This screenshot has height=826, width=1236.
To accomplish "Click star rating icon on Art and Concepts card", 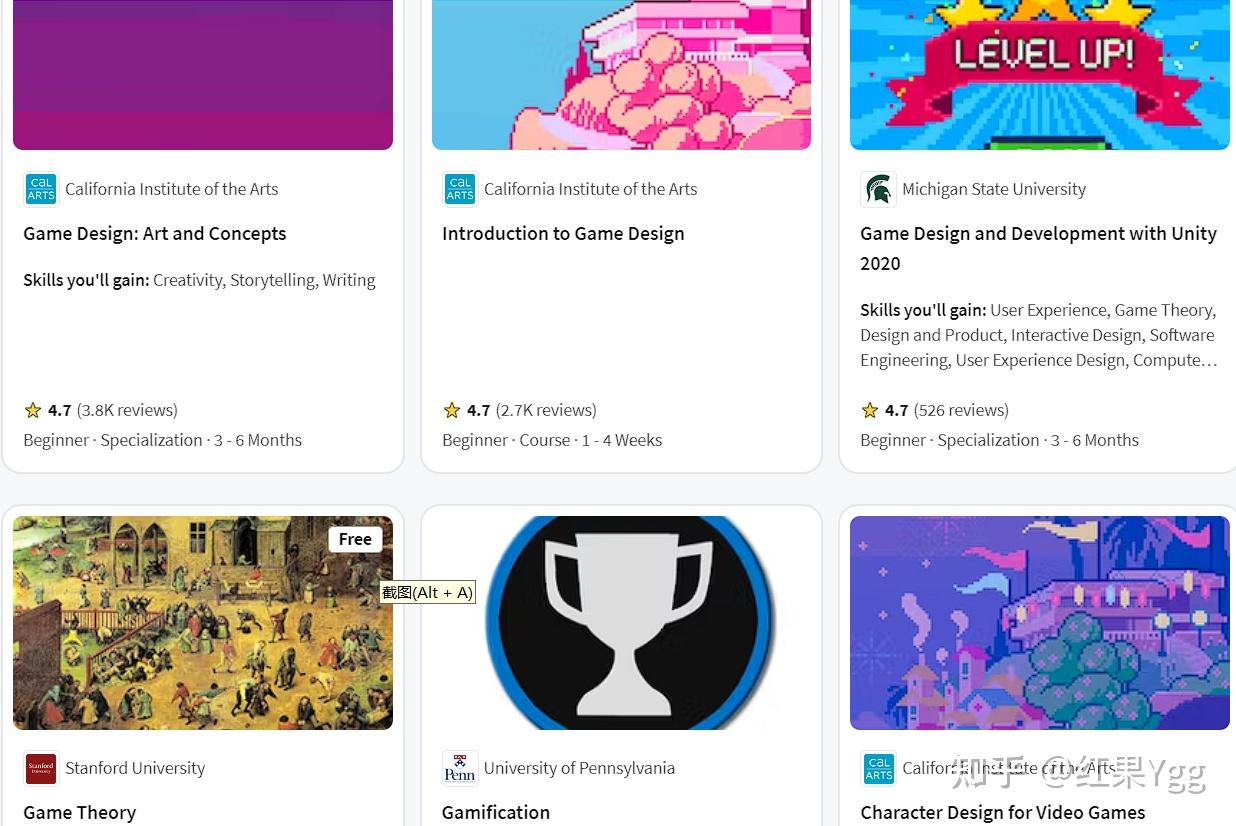I will click(33, 410).
